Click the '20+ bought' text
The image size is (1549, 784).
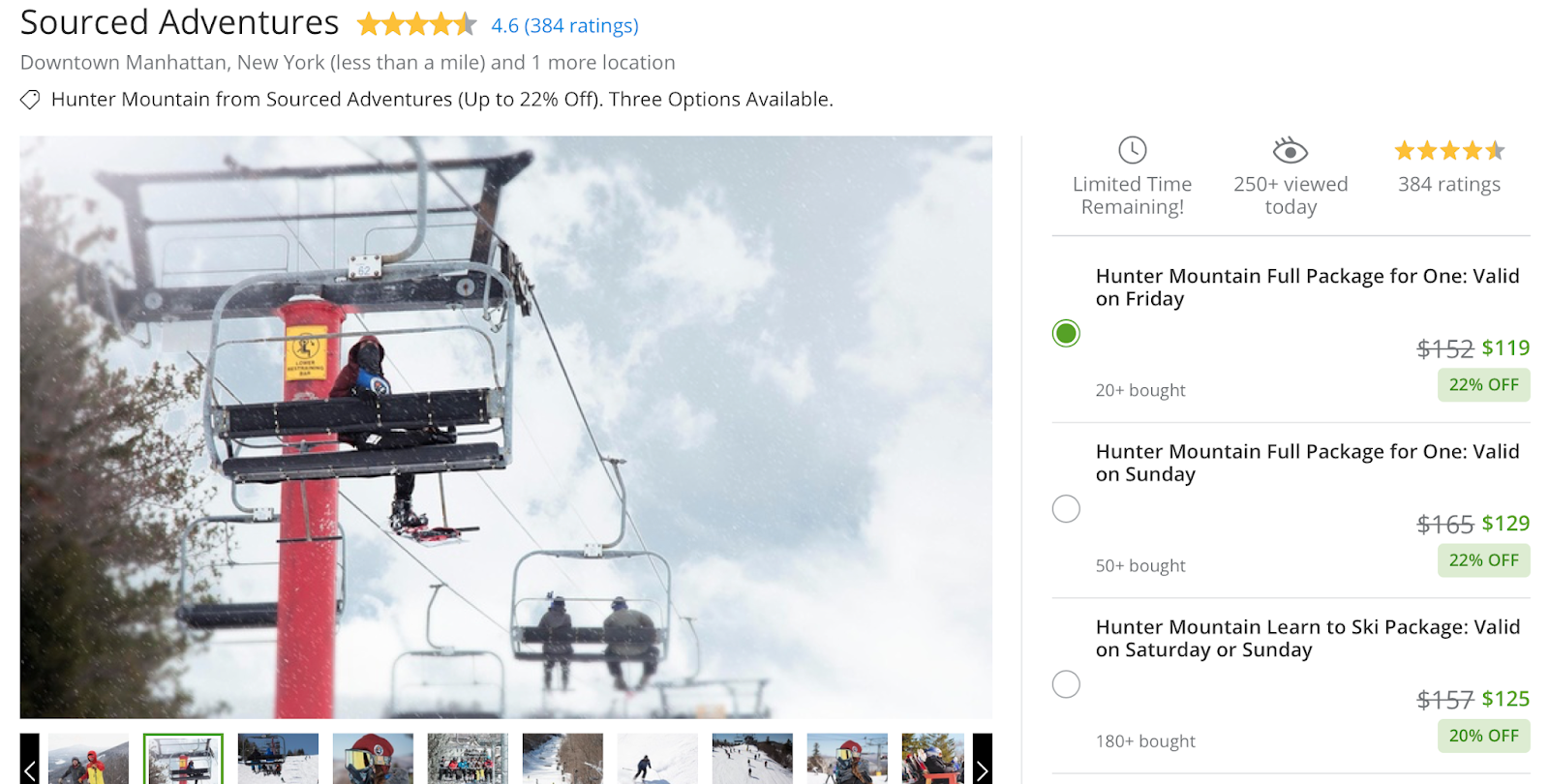[x=1140, y=390]
